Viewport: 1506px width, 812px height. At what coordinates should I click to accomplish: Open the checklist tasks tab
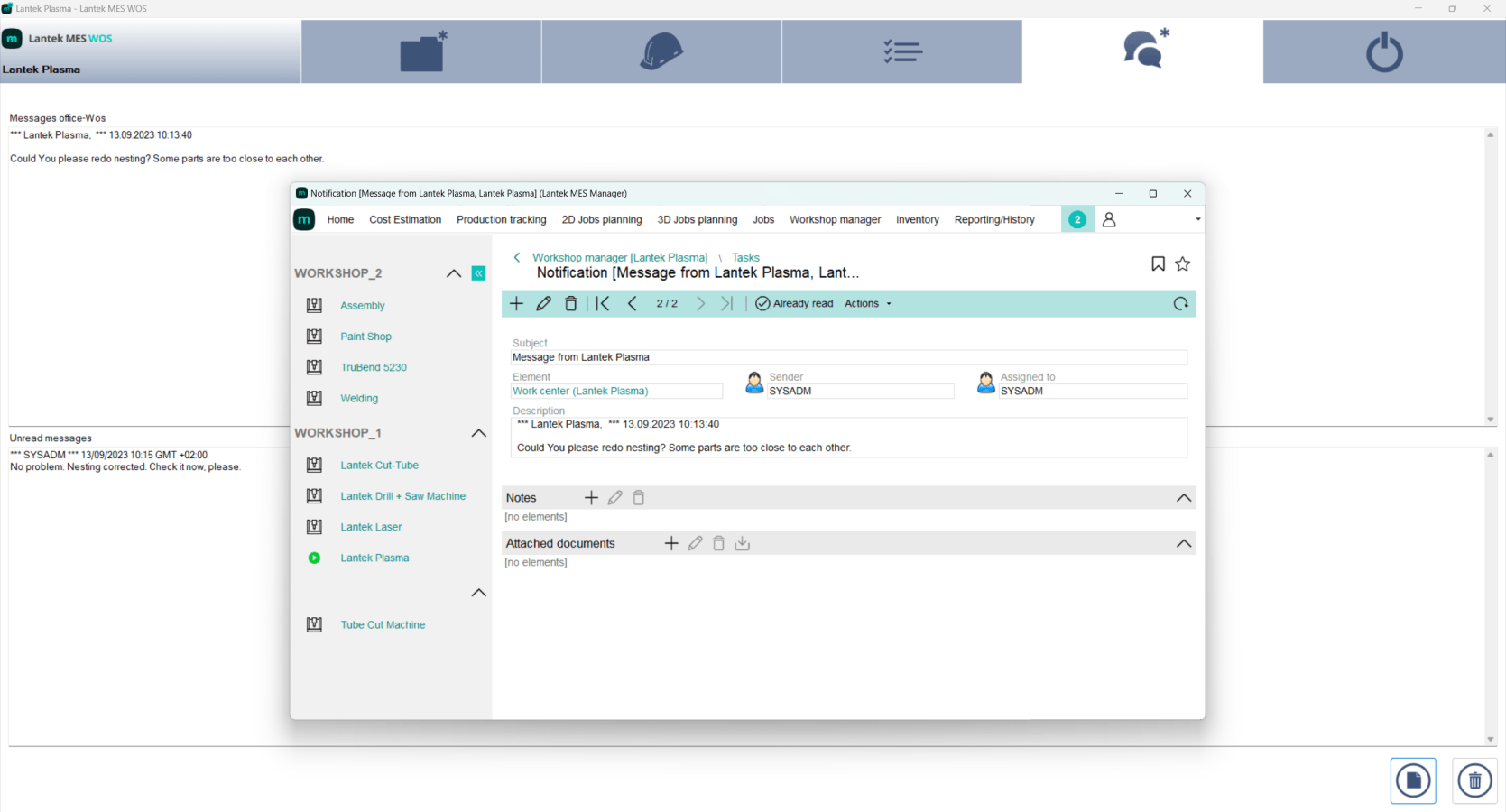[x=901, y=52]
